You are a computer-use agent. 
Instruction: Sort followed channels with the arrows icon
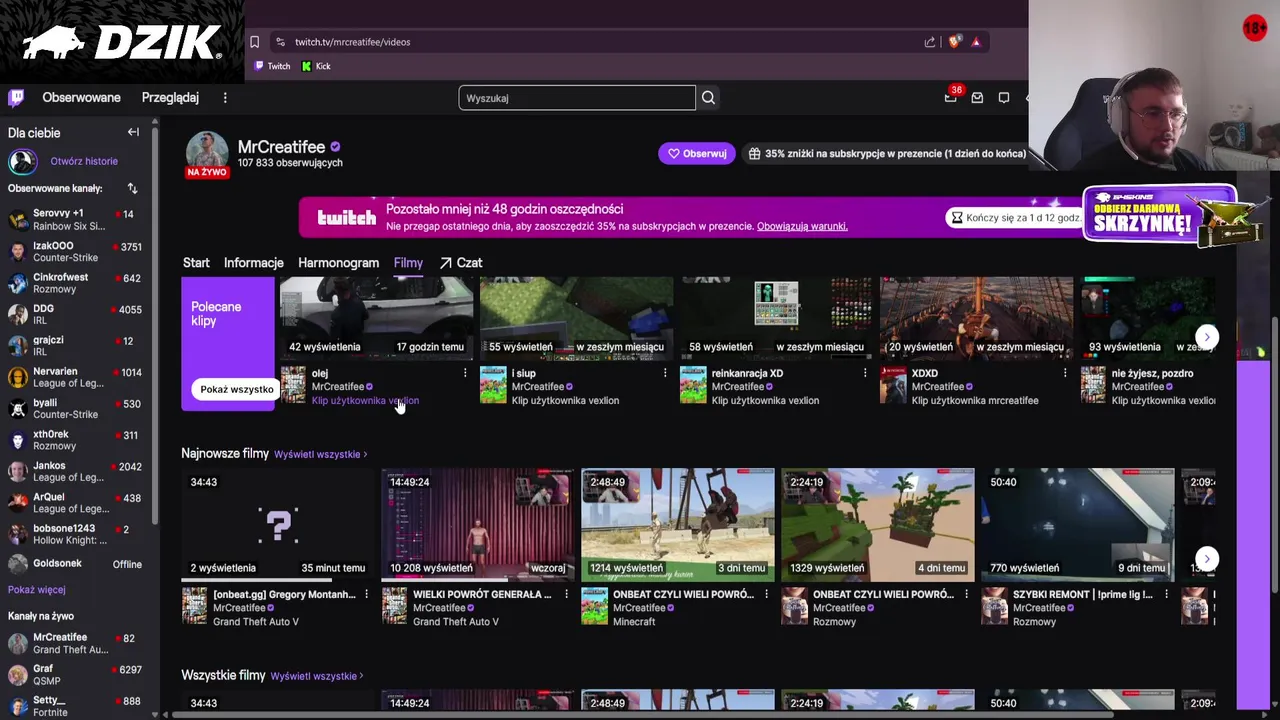click(x=132, y=188)
